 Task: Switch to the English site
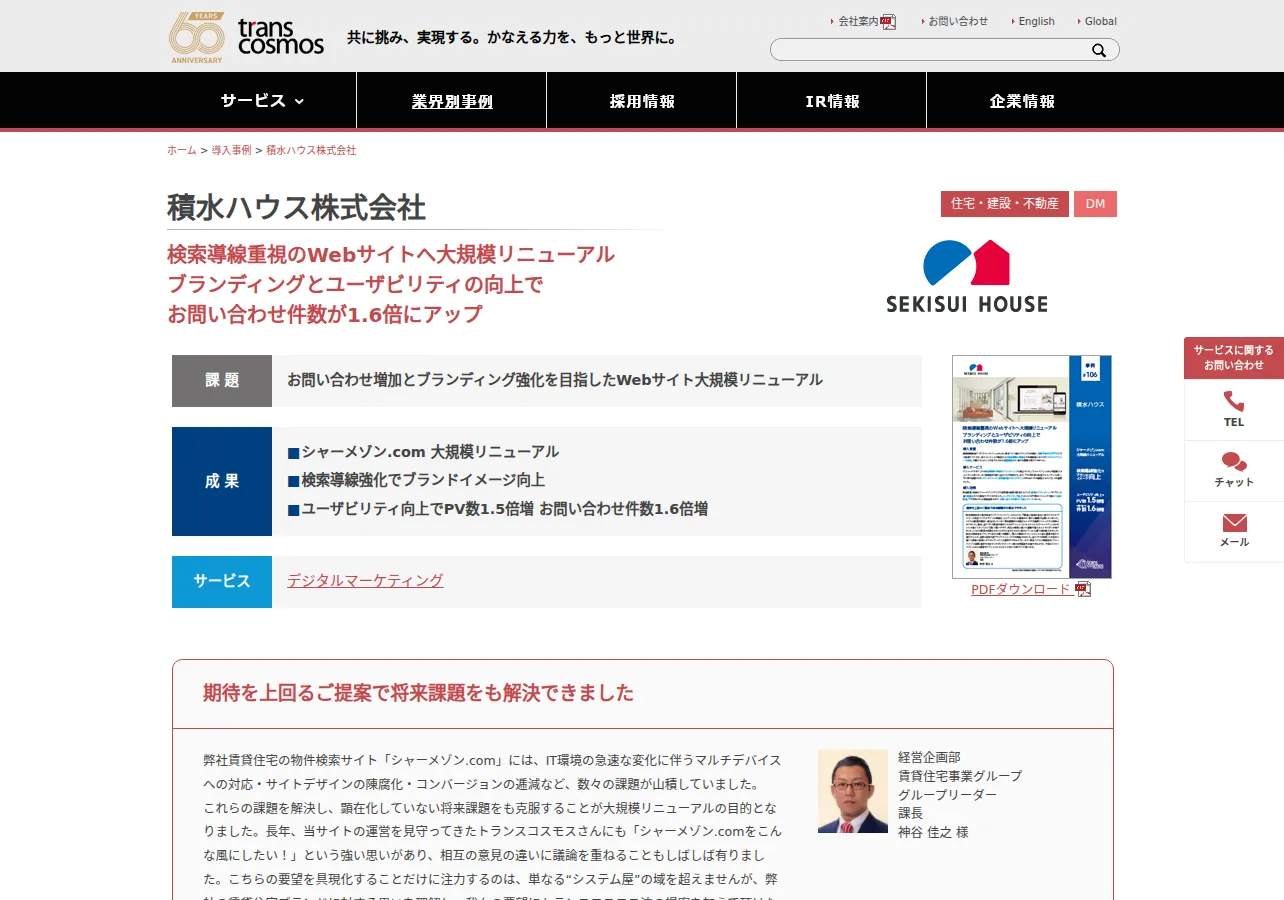1037,21
